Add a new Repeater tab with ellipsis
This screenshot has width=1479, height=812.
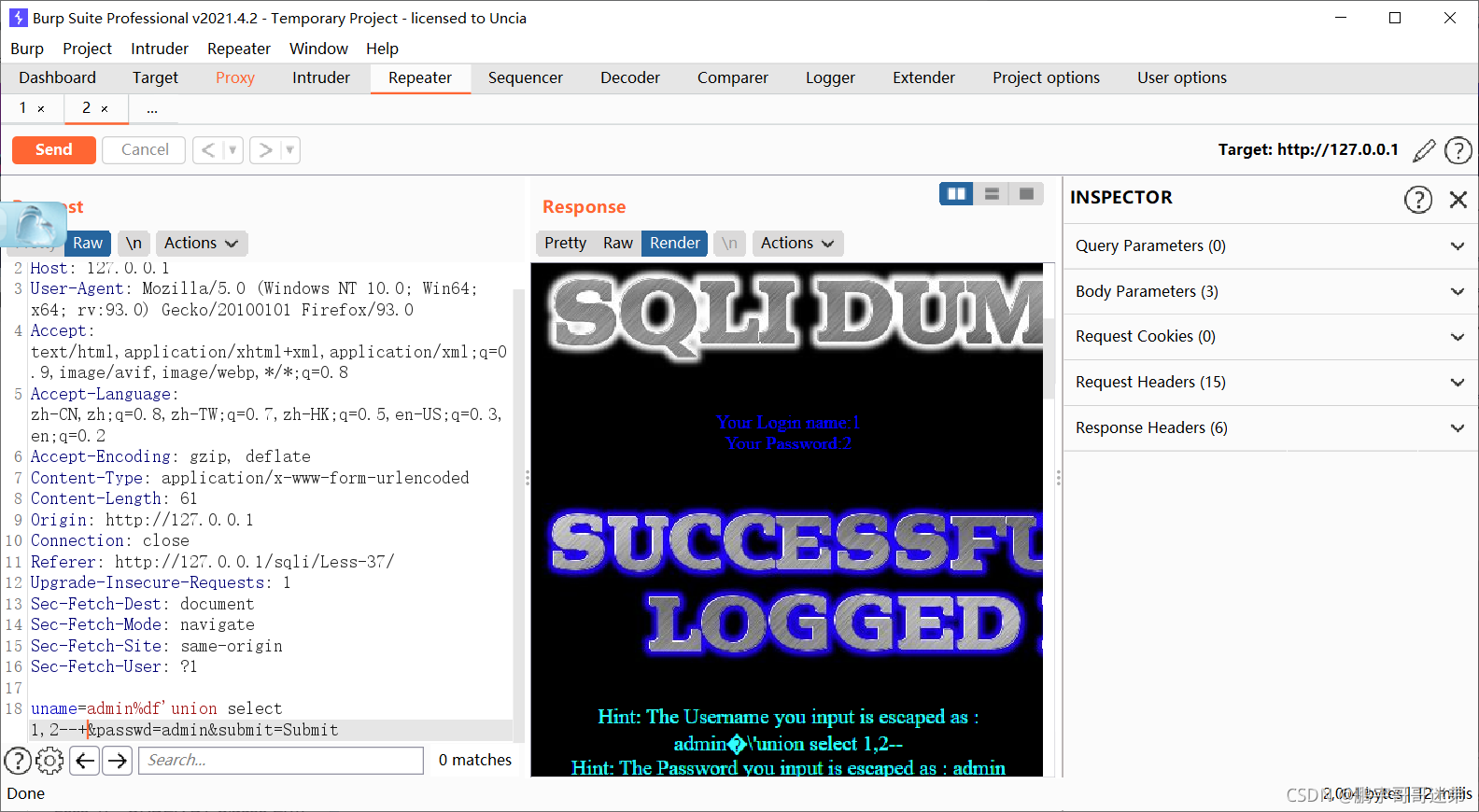(152, 109)
